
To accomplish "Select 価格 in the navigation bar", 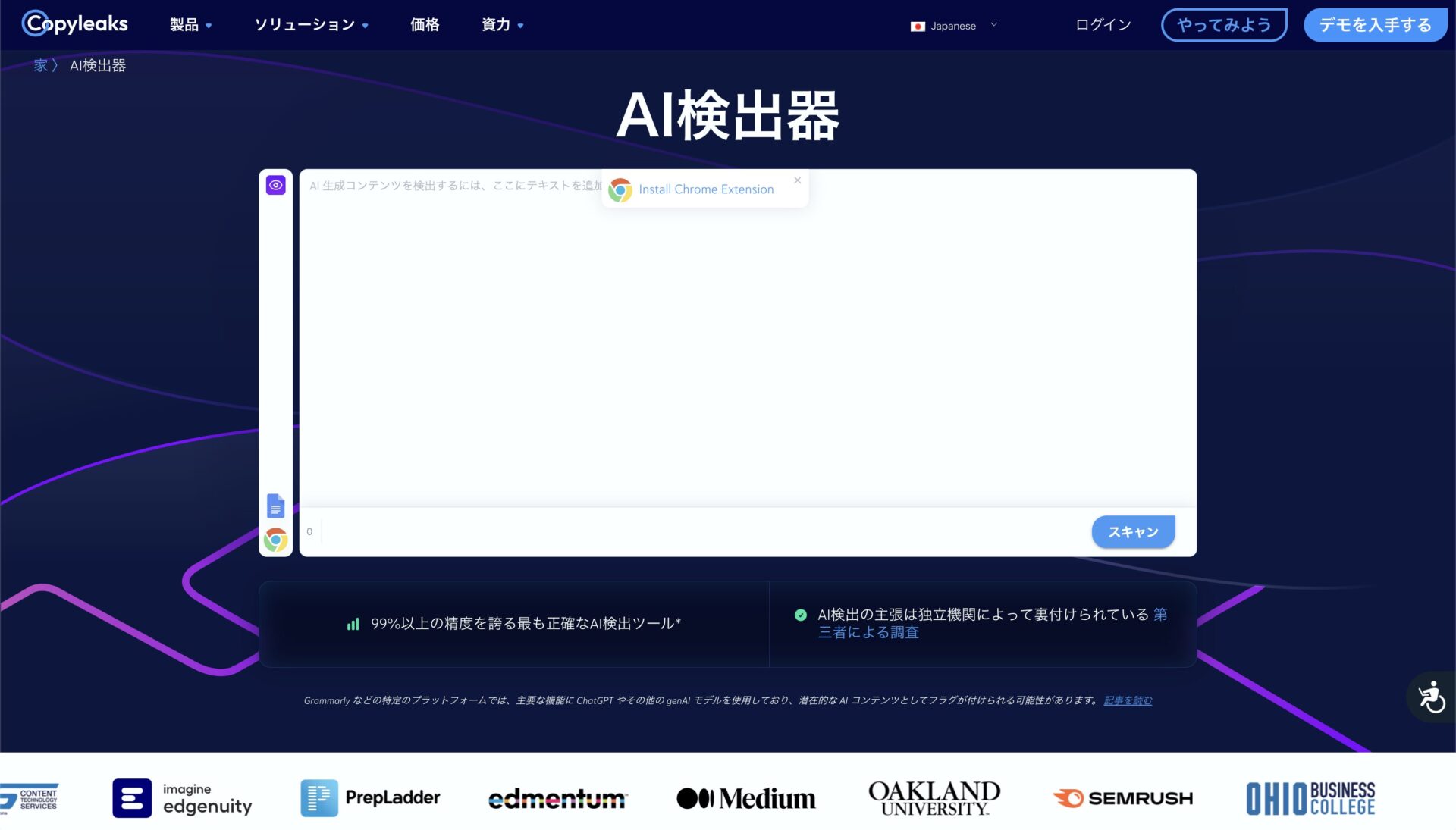I will pos(424,24).
